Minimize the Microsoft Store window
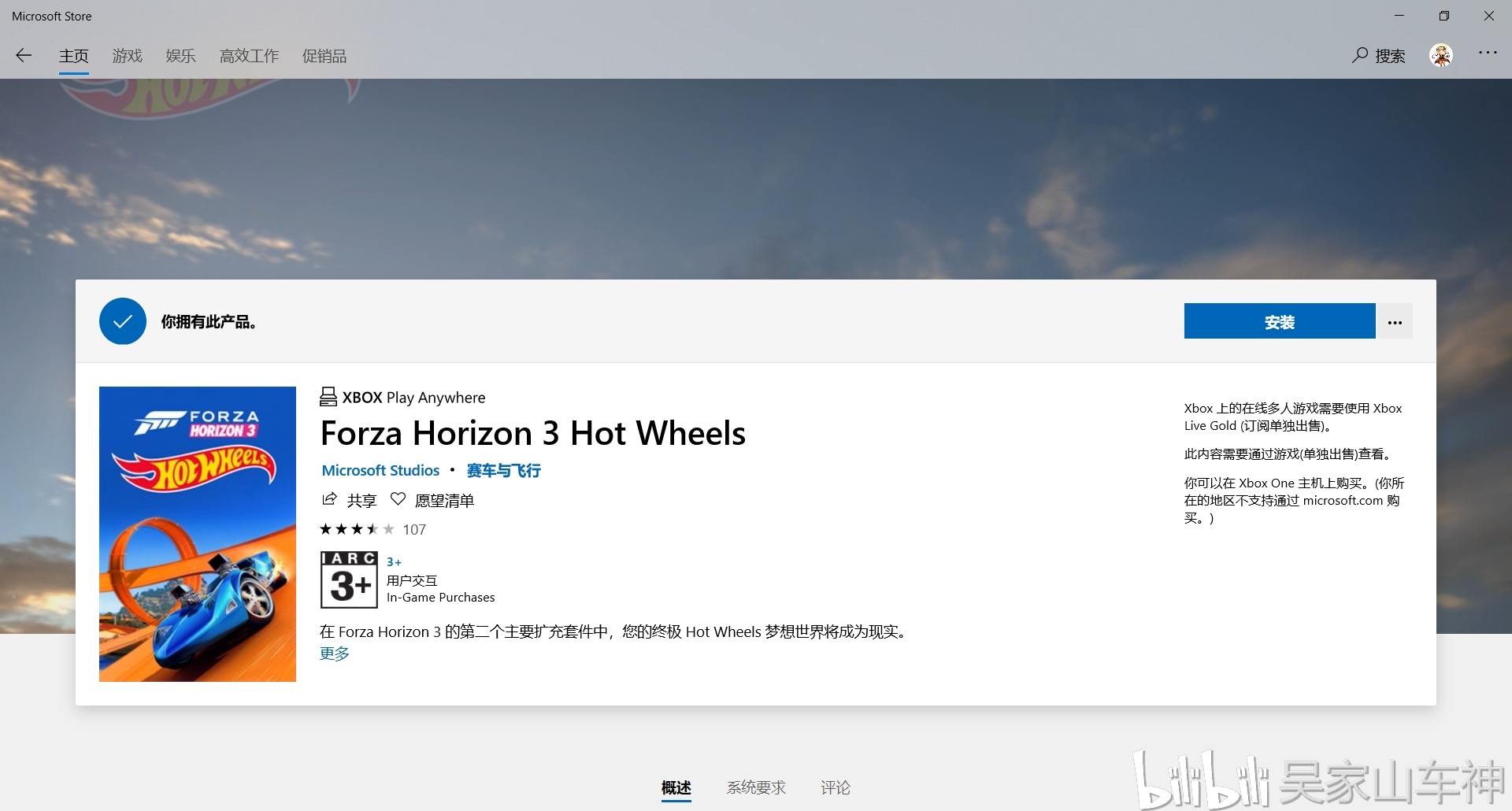This screenshot has height=811, width=1512. (1399, 16)
